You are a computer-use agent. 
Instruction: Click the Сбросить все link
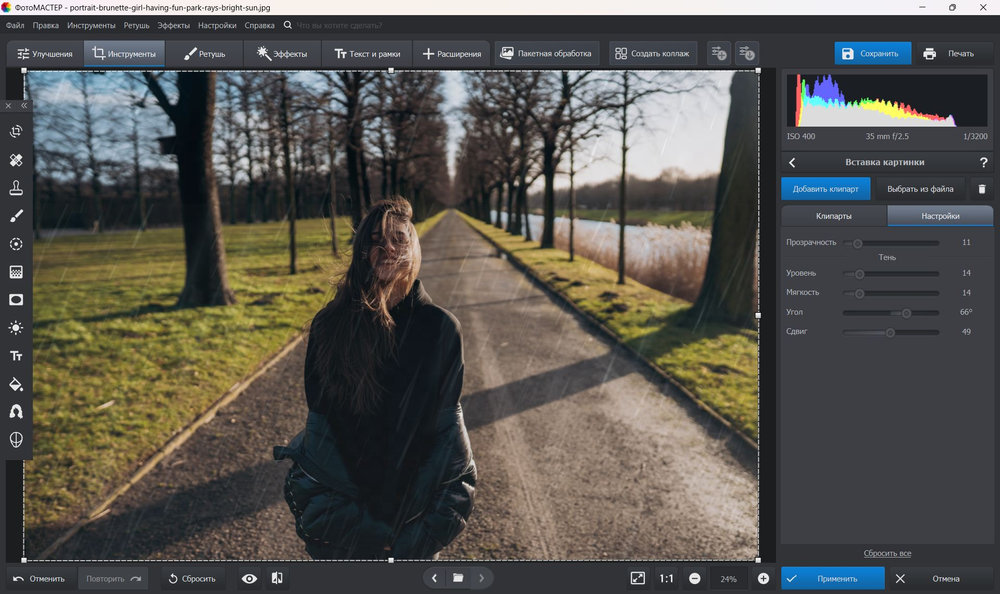pyautogui.click(x=887, y=553)
